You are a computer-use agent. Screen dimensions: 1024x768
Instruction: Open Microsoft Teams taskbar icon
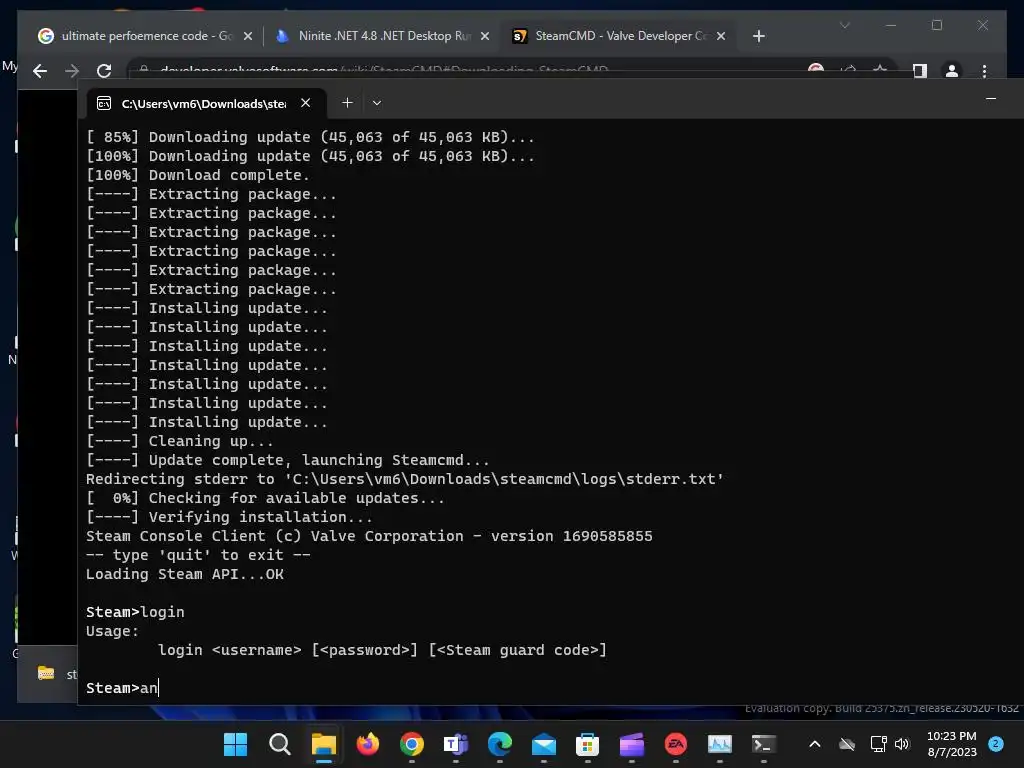[455, 744]
